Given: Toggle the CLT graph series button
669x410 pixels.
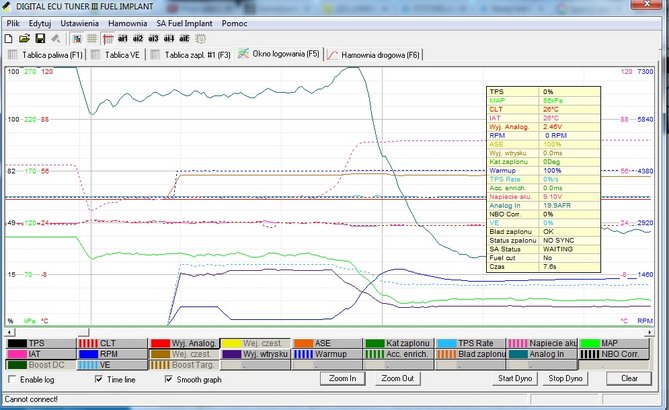Looking at the screenshot, I should pyautogui.click(x=113, y=343).
